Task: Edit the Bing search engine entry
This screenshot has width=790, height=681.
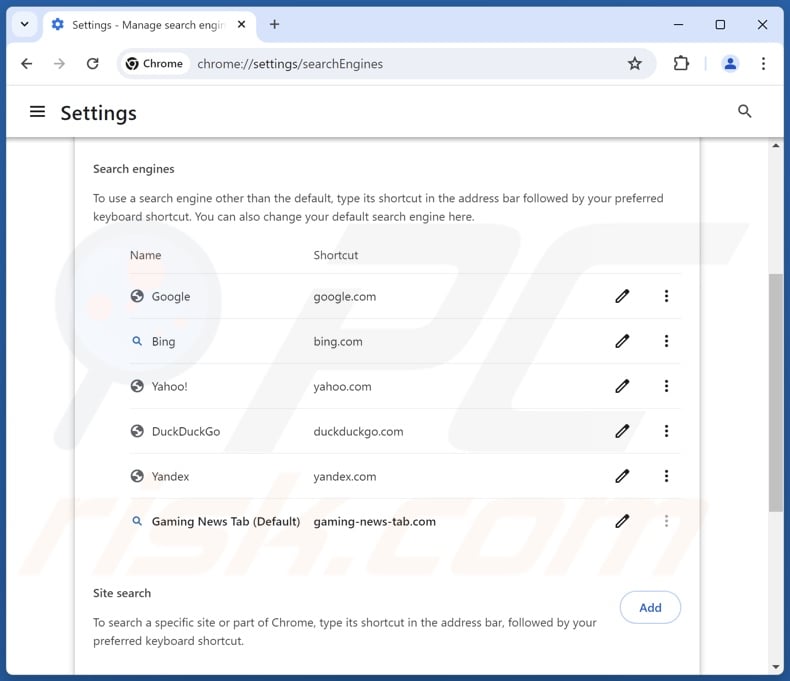Action: click(622, 341)
